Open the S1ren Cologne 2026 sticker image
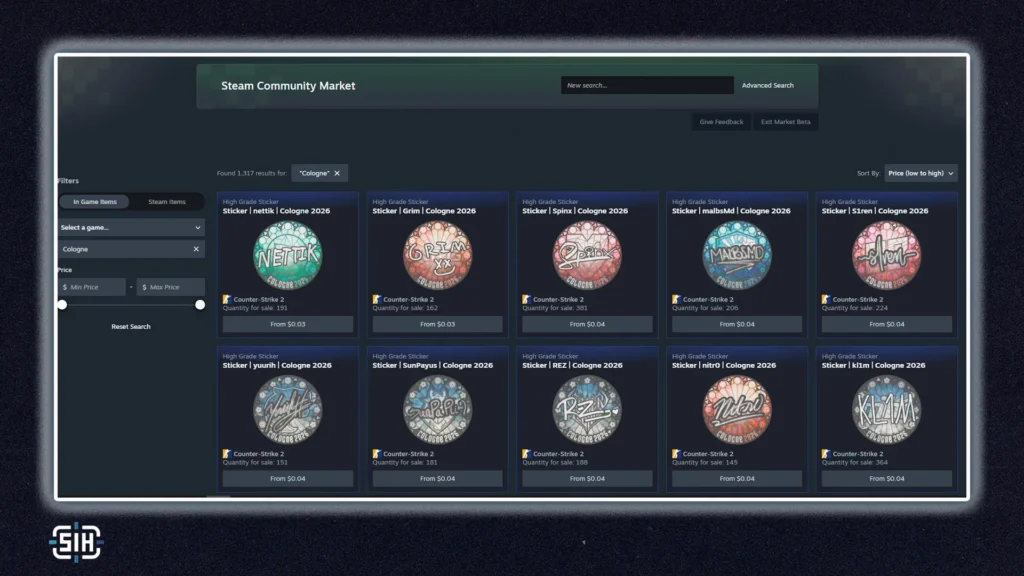The image size is (1024, 576). (887, 255)
